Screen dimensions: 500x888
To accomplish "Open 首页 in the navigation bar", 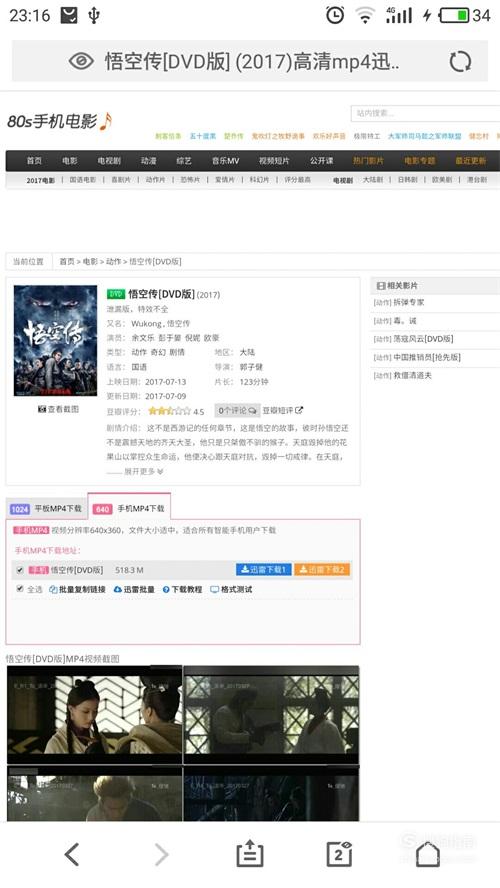I will click(x=34, y=161).
